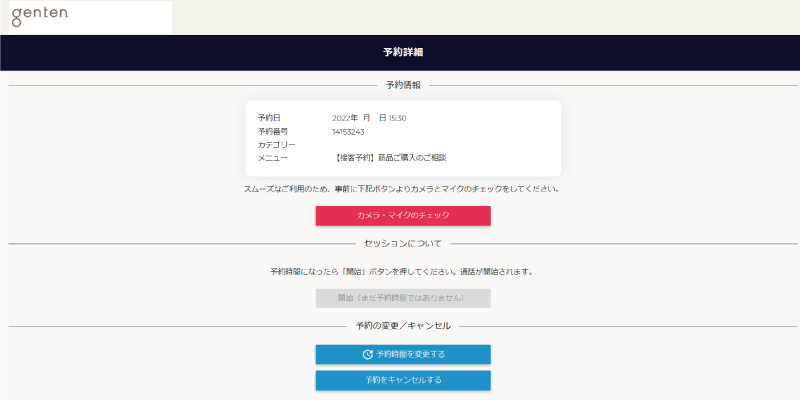Click the カテゴリー label
The width and height of the screenshot is (800, 400).
point(276,145)
